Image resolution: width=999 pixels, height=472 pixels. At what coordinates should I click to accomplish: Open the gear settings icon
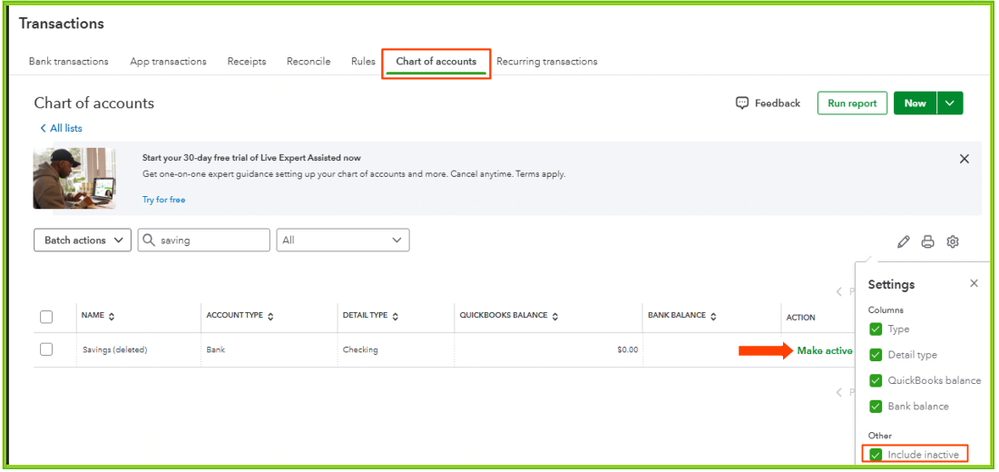[x=952, y=241]
